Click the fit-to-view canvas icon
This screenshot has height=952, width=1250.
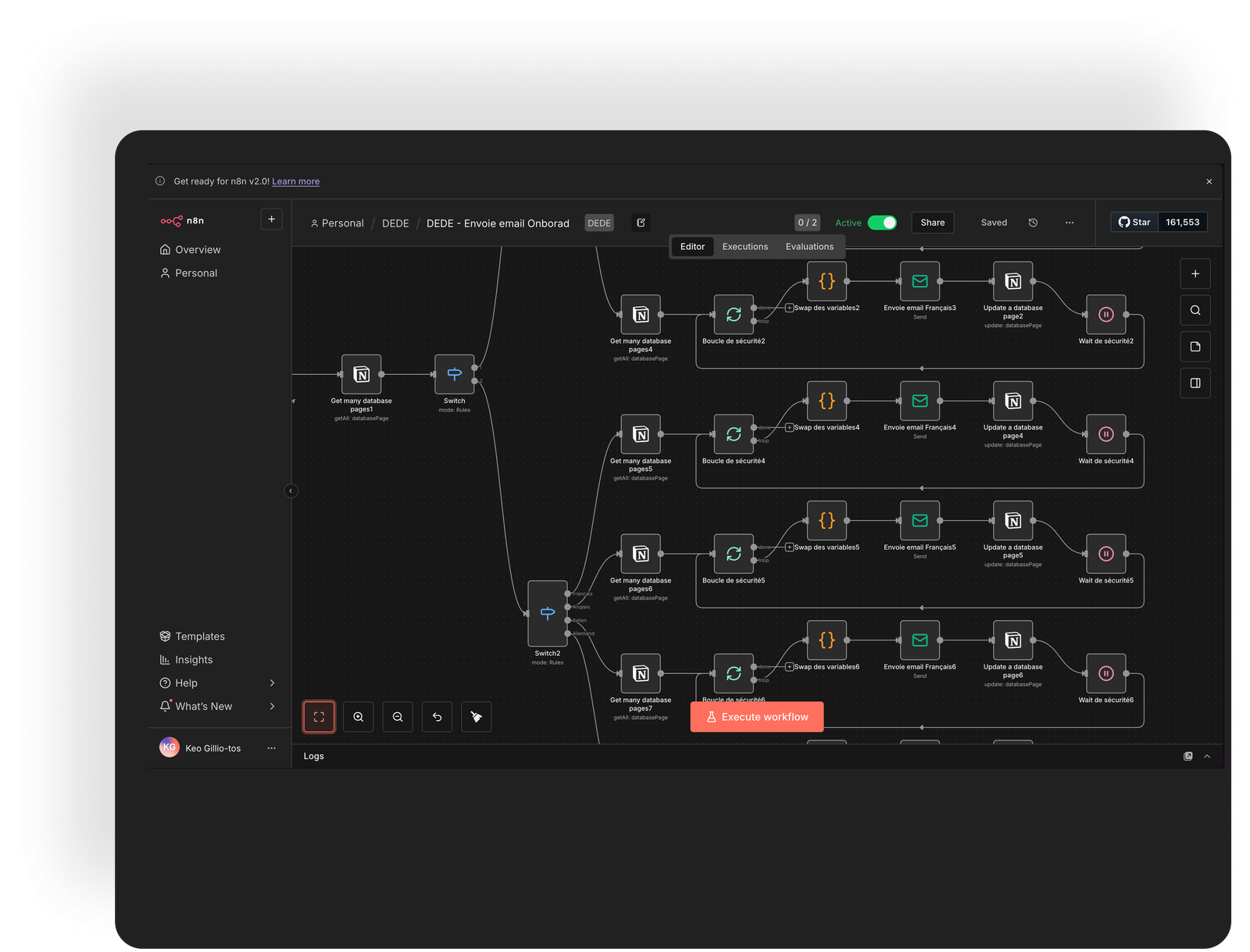tap(319, 717)
